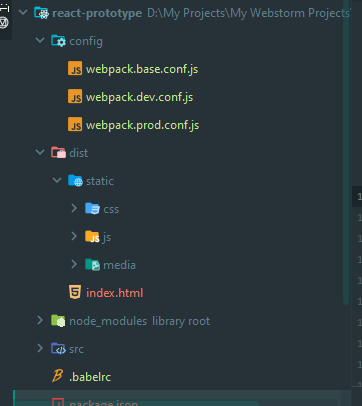Select the .babelrc file

[x=90, y=377]
